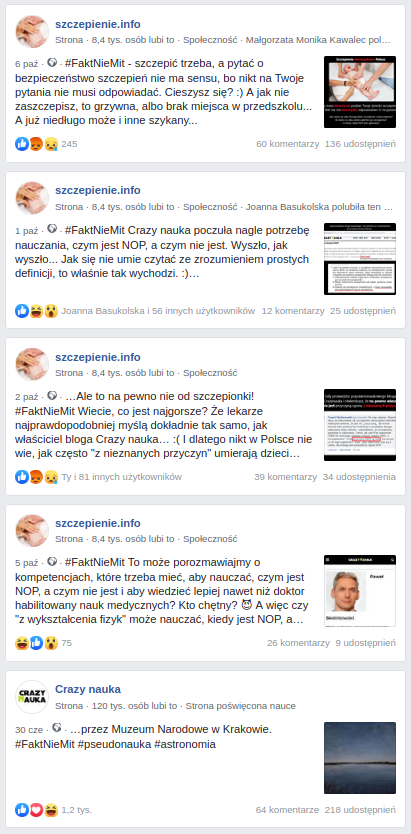Click reaction emojis beside the 75 count
The width and height of the screenshot is (411, 834).
37,643
